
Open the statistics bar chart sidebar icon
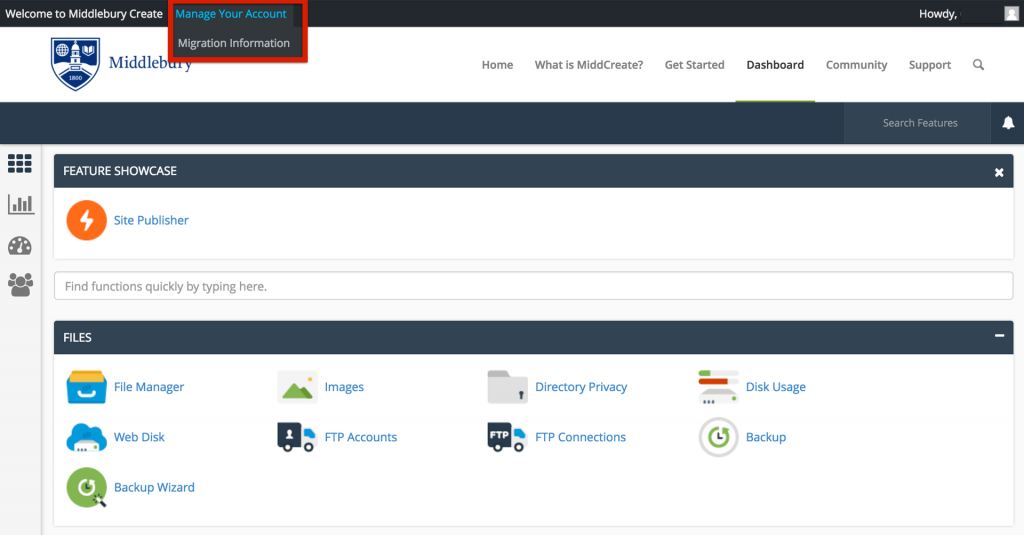click(20, 204)
